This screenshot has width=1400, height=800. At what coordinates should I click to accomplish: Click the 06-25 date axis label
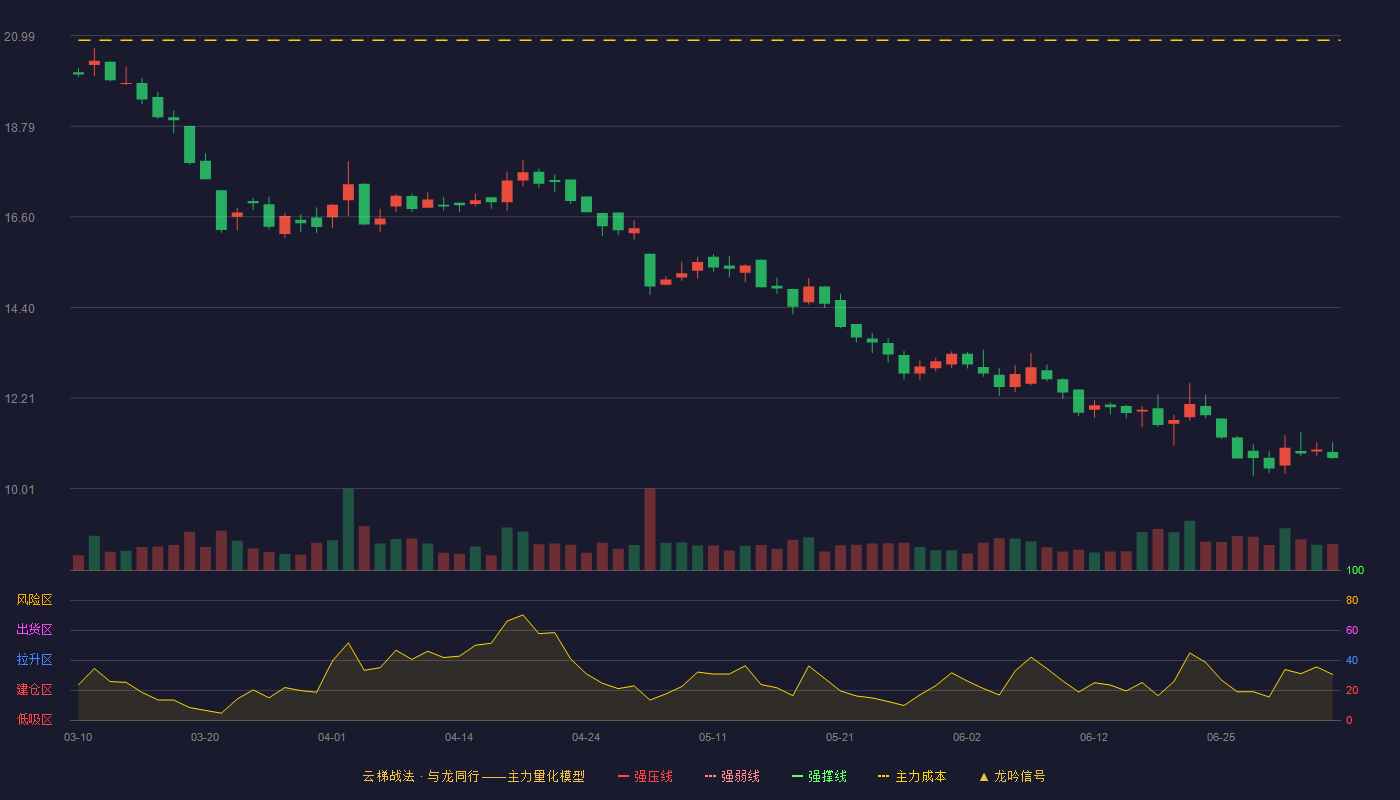[x=1221, y=737]
